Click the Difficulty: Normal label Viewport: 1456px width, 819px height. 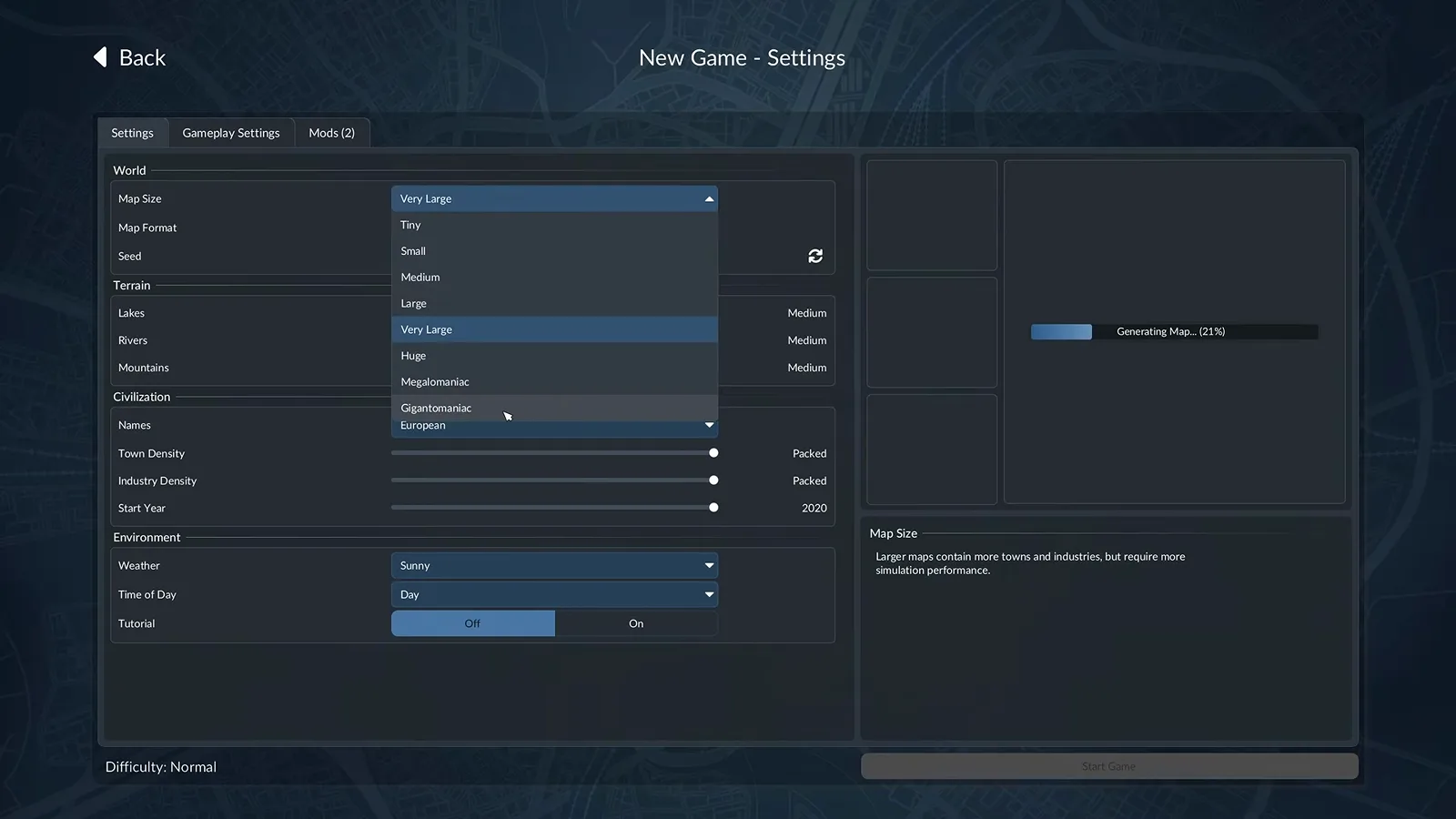click(161, 767)
